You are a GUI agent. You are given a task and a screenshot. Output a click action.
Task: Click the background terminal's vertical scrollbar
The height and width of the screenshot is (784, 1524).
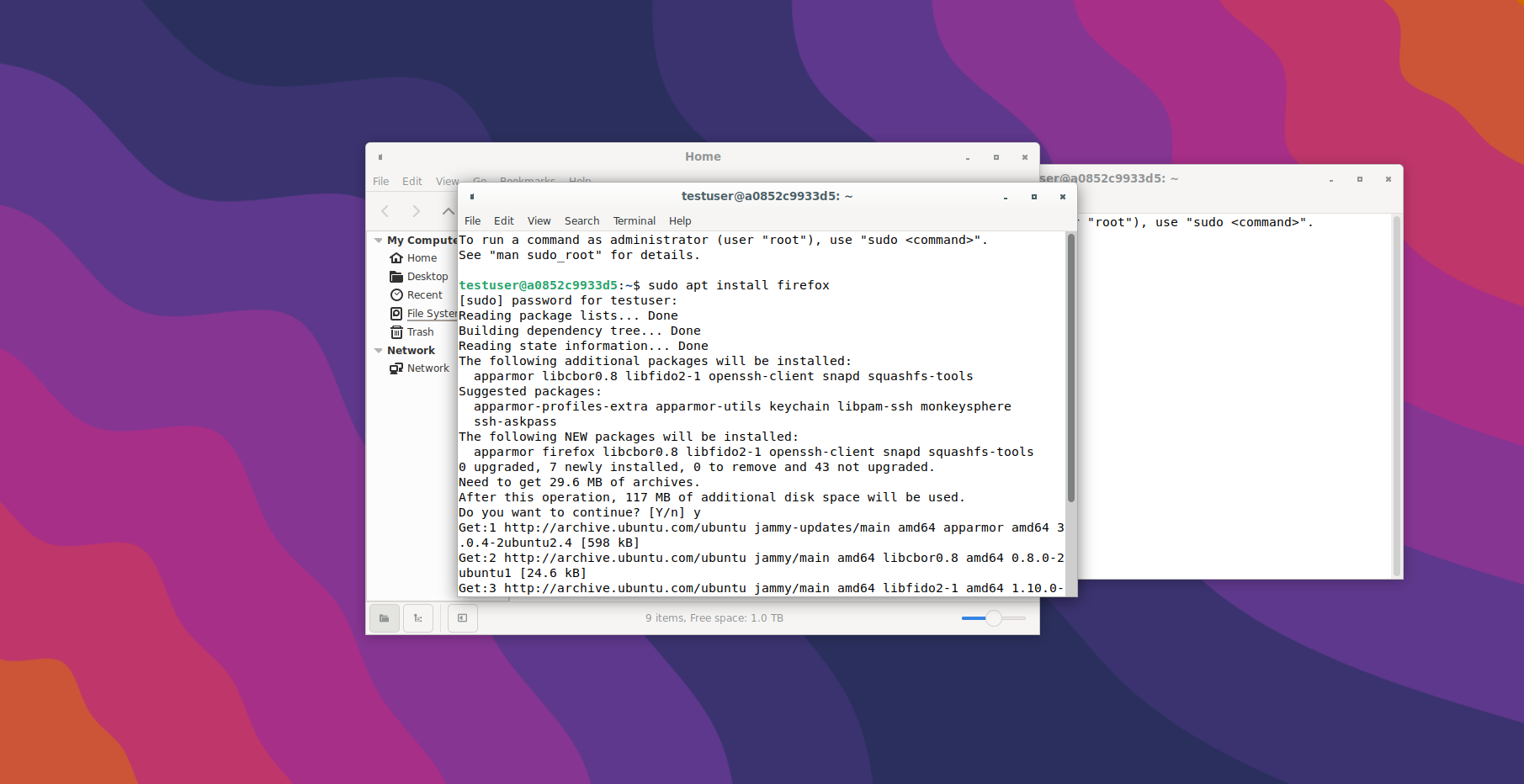pyautogui.click(x=1397, y=395)
